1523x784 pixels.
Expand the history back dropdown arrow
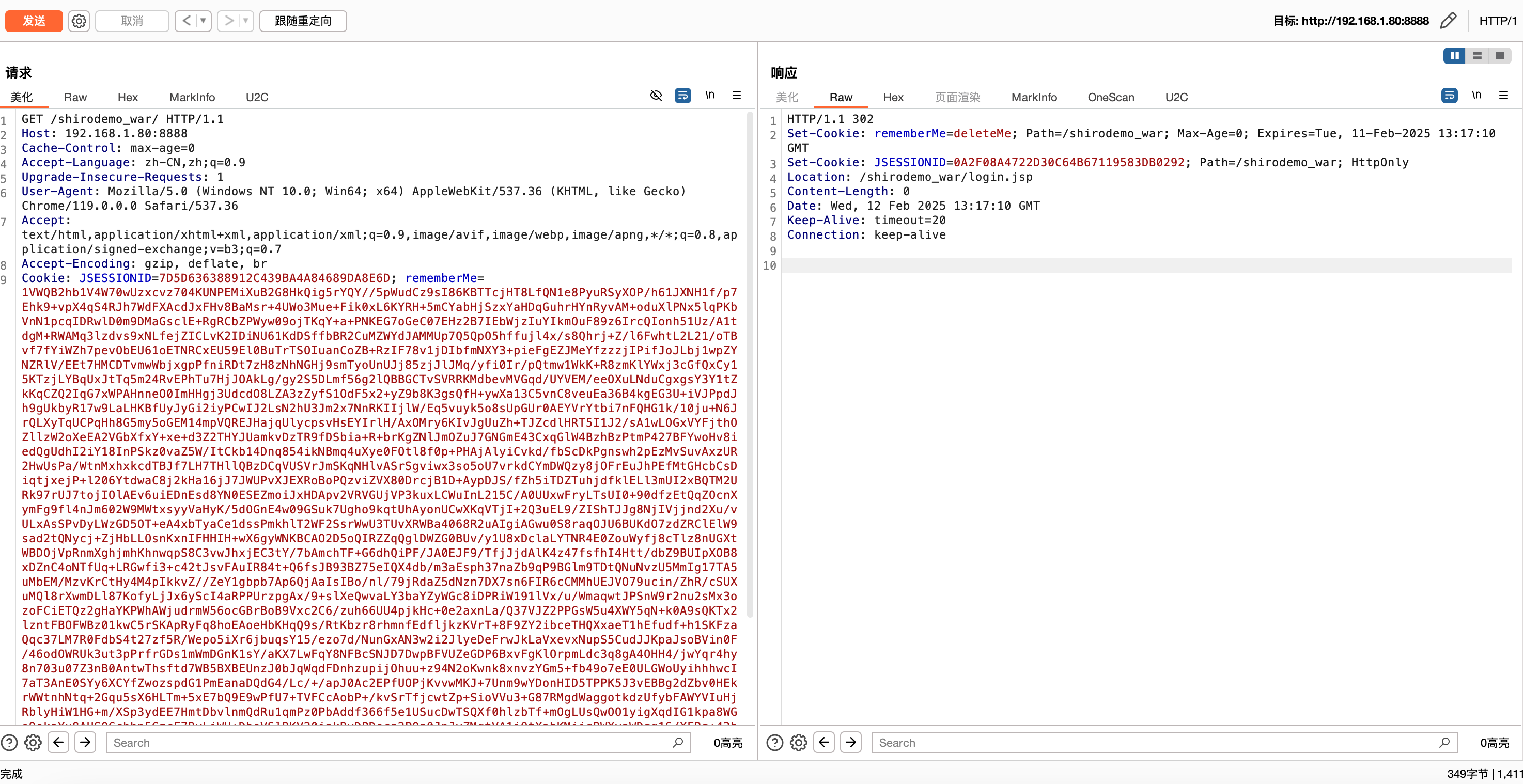(x=204, y=21)
